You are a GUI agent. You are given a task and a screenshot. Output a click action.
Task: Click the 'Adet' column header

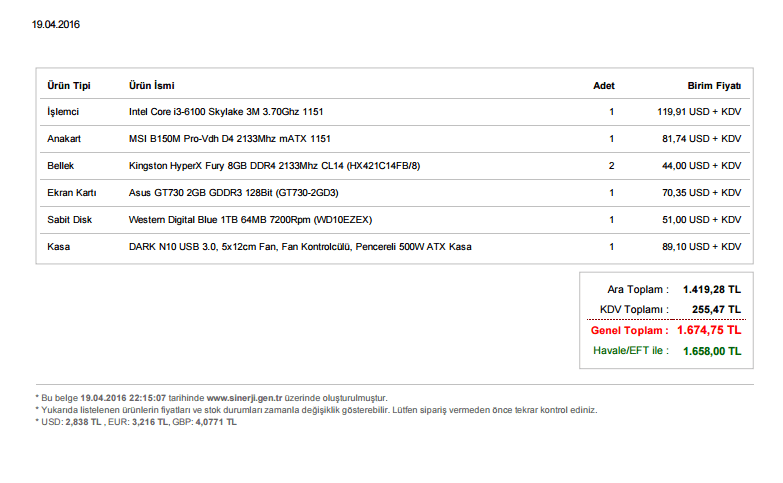(x=604, y=85)
